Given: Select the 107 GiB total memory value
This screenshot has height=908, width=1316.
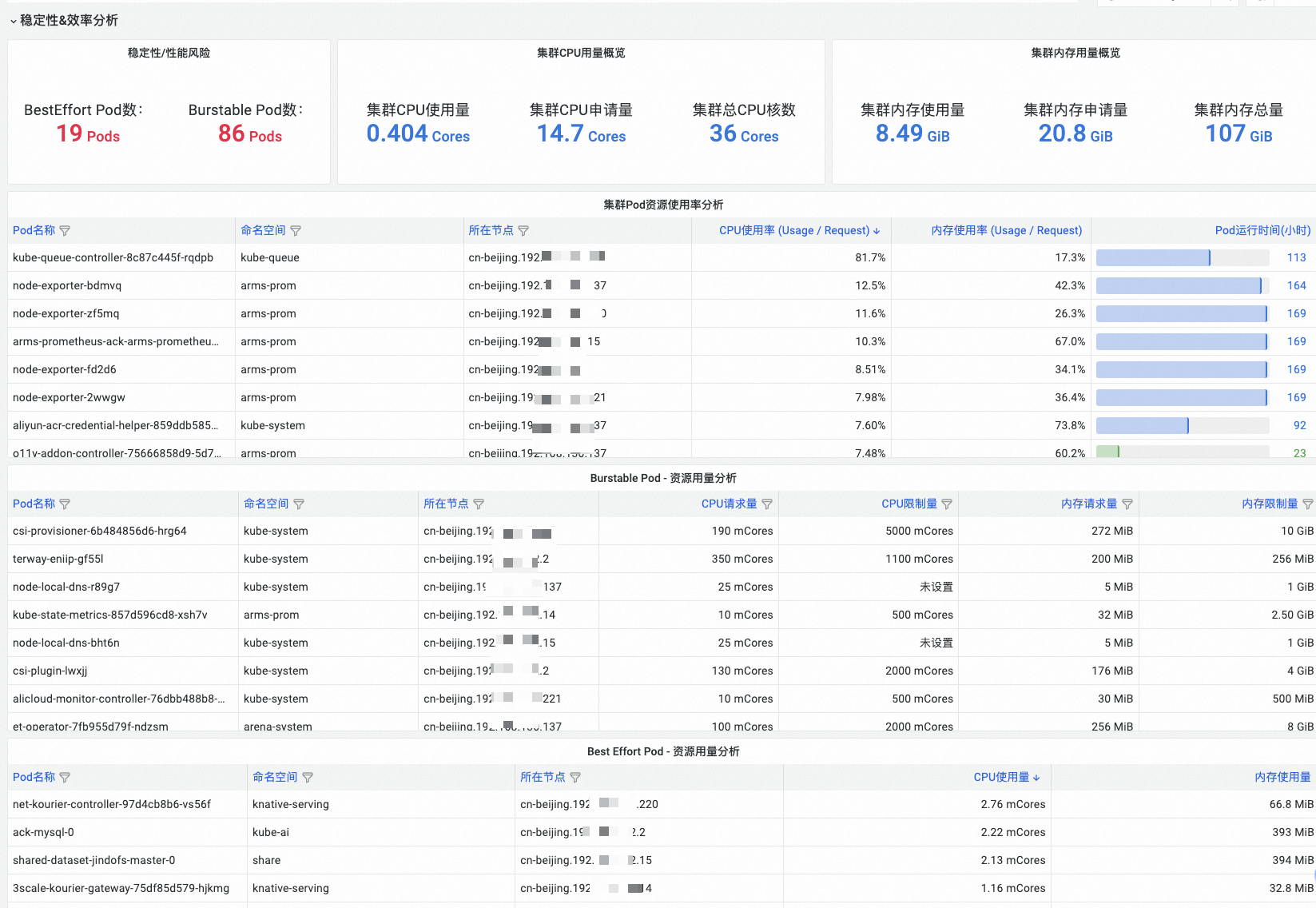Looking at the screenshot, I should tap(1238, 133).
